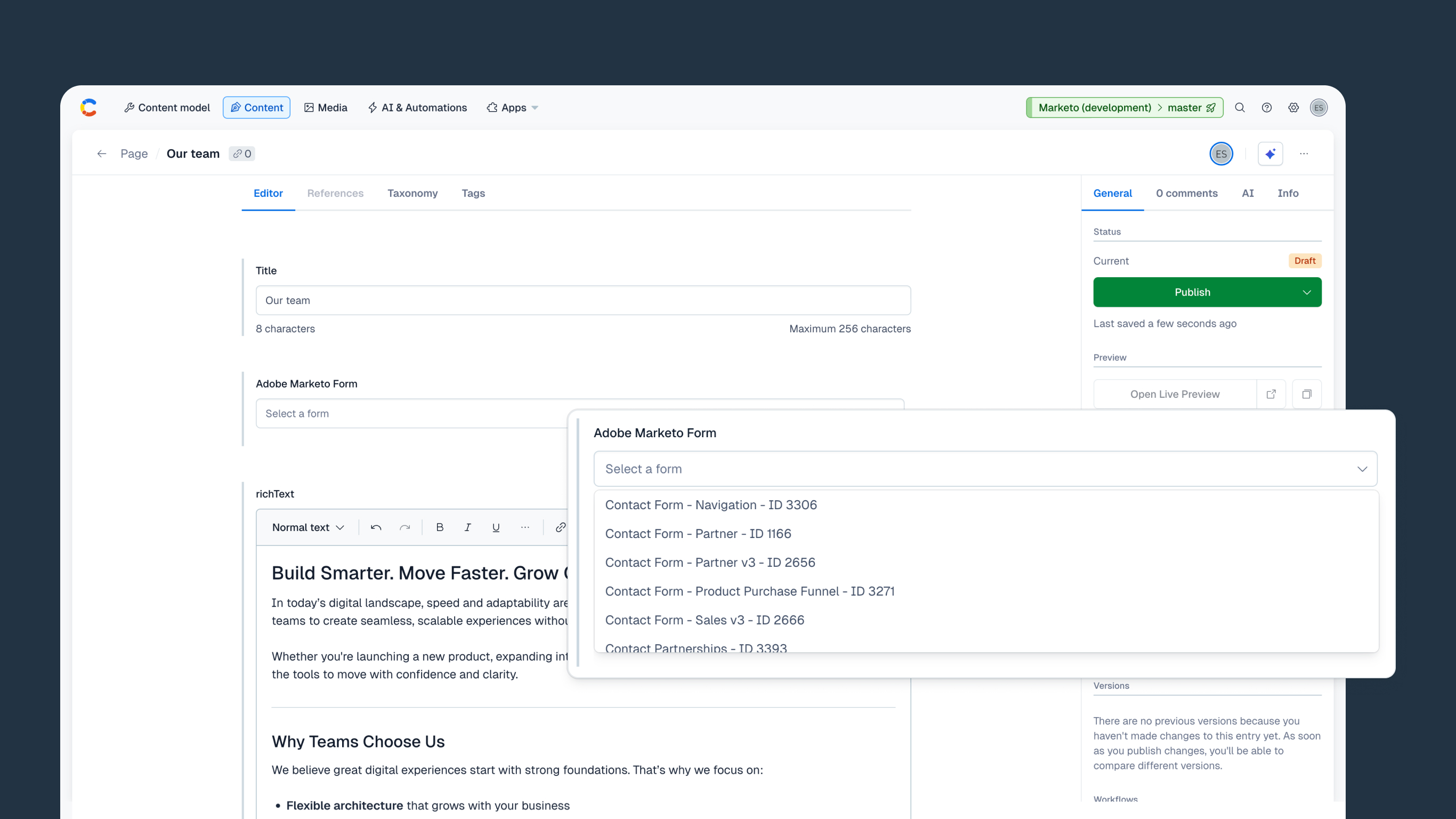Open settings gear icon in header
This screenshot has width=1456, height=819.
[1293, 108]
